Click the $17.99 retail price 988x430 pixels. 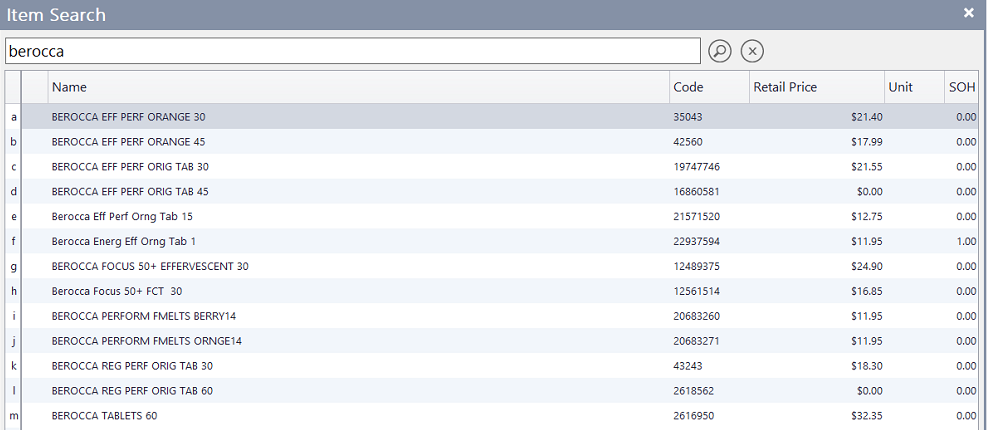(868, 142)
